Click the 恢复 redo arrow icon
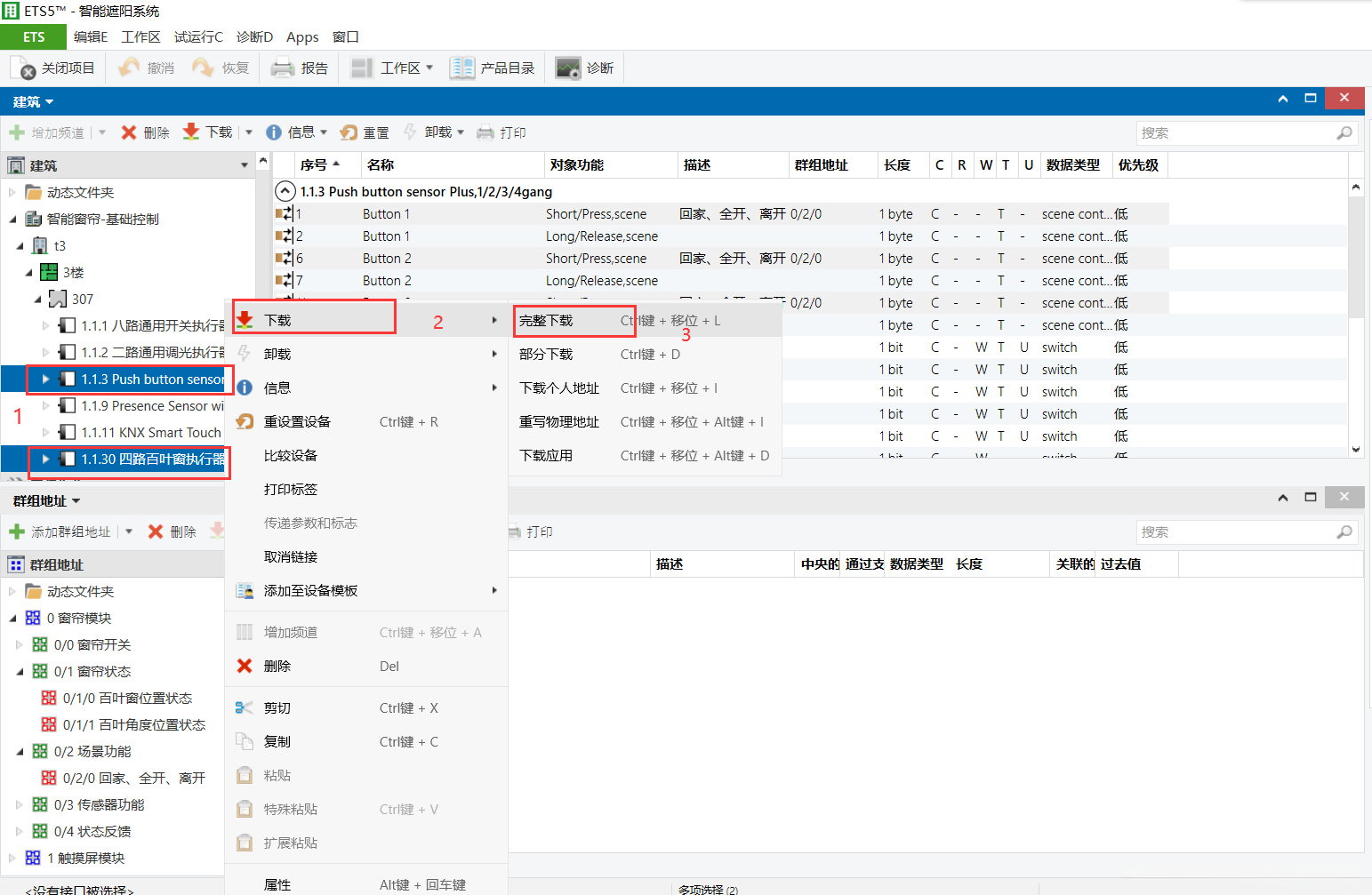Image resolution: width=1372 pixels, height=895 pixels. [x=203, y=68]
